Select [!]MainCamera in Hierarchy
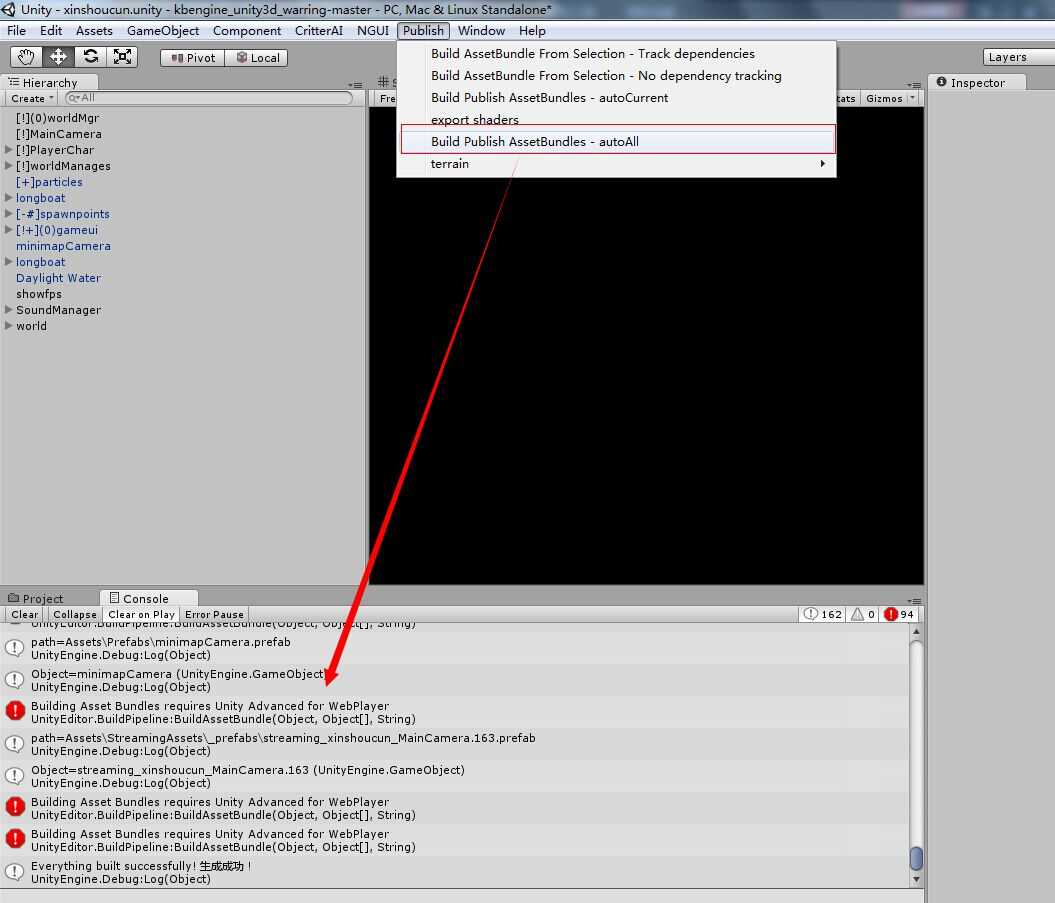This screenshot has height=903, width=1055. [x=59, y=135]
